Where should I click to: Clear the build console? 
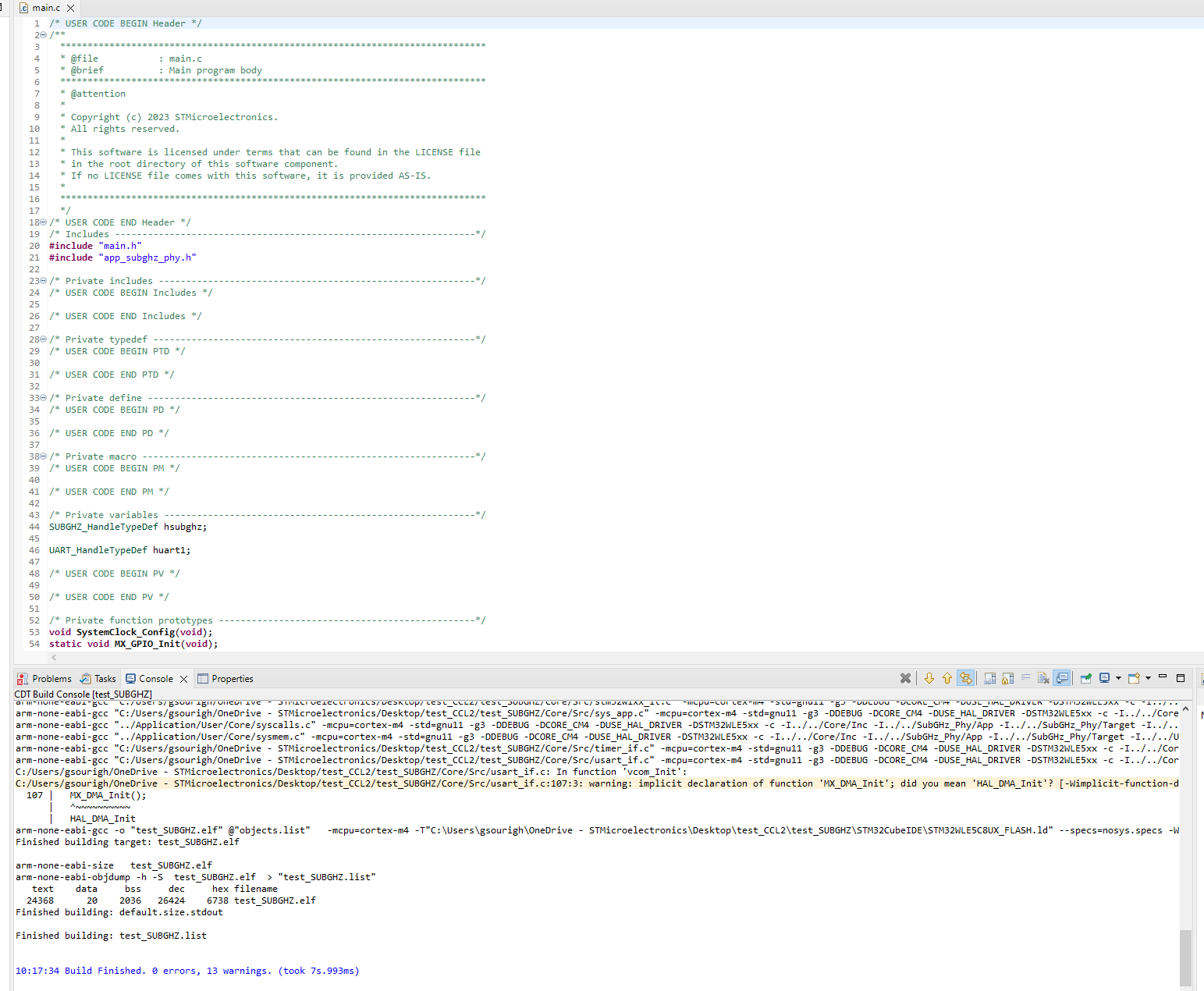click(1046, 678)
